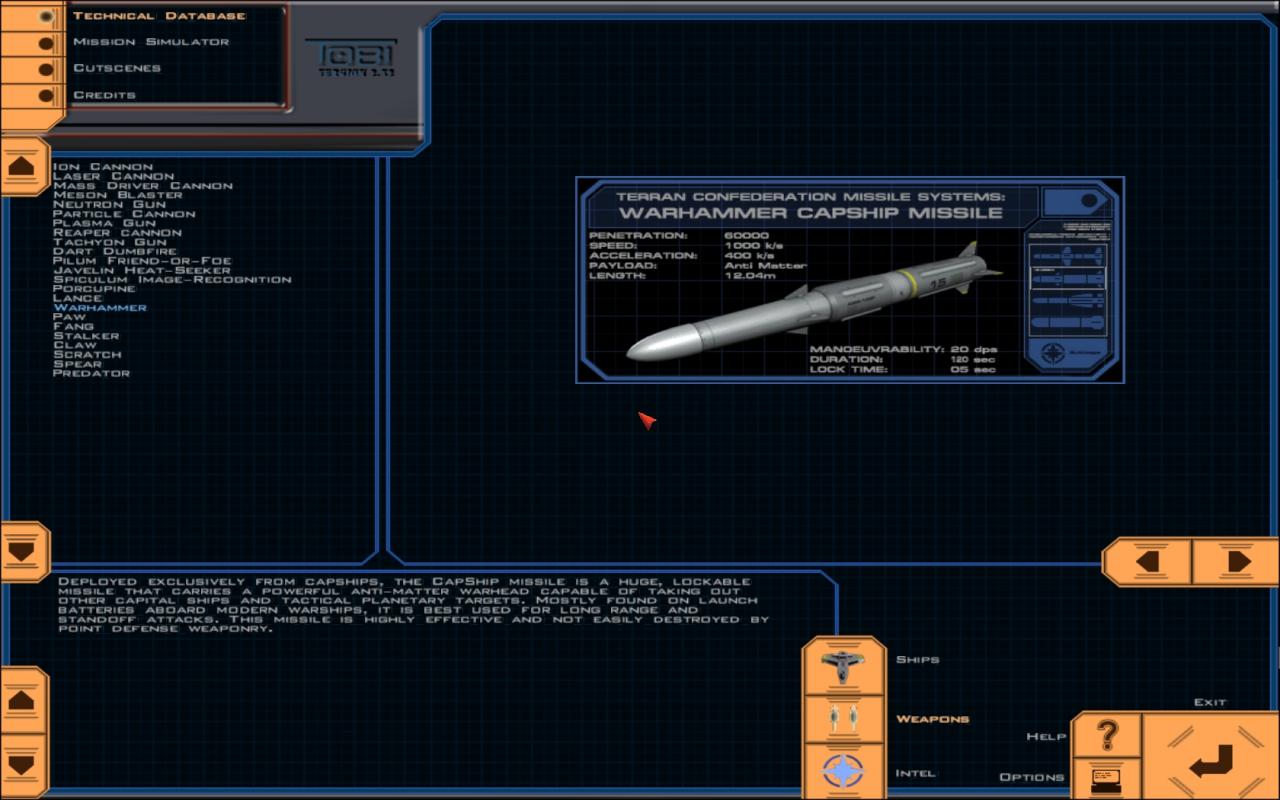Viewport: 1280px width, 800px height.
Task: Open Technical Database menu entry
Action: click(159, 16)
